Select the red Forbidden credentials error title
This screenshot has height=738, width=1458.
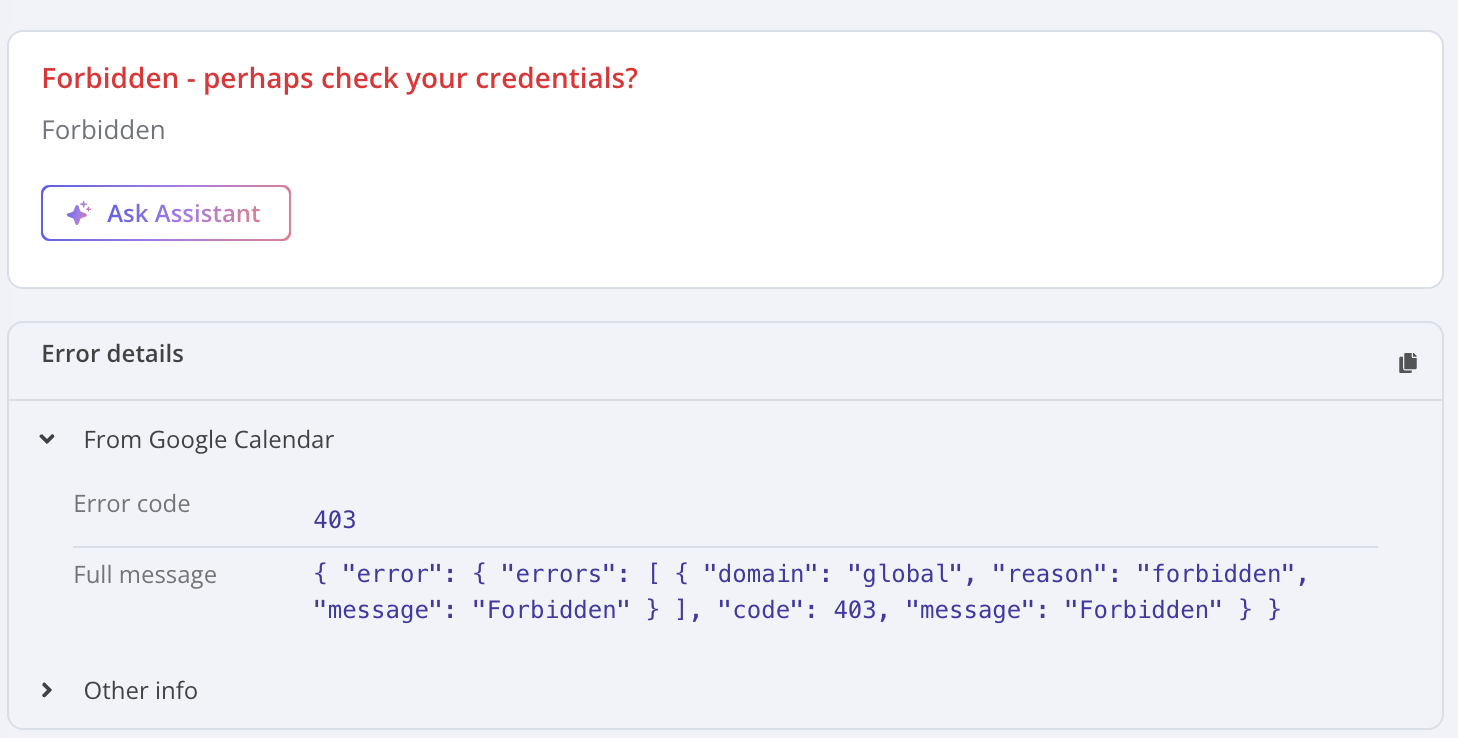coord(340,79)
